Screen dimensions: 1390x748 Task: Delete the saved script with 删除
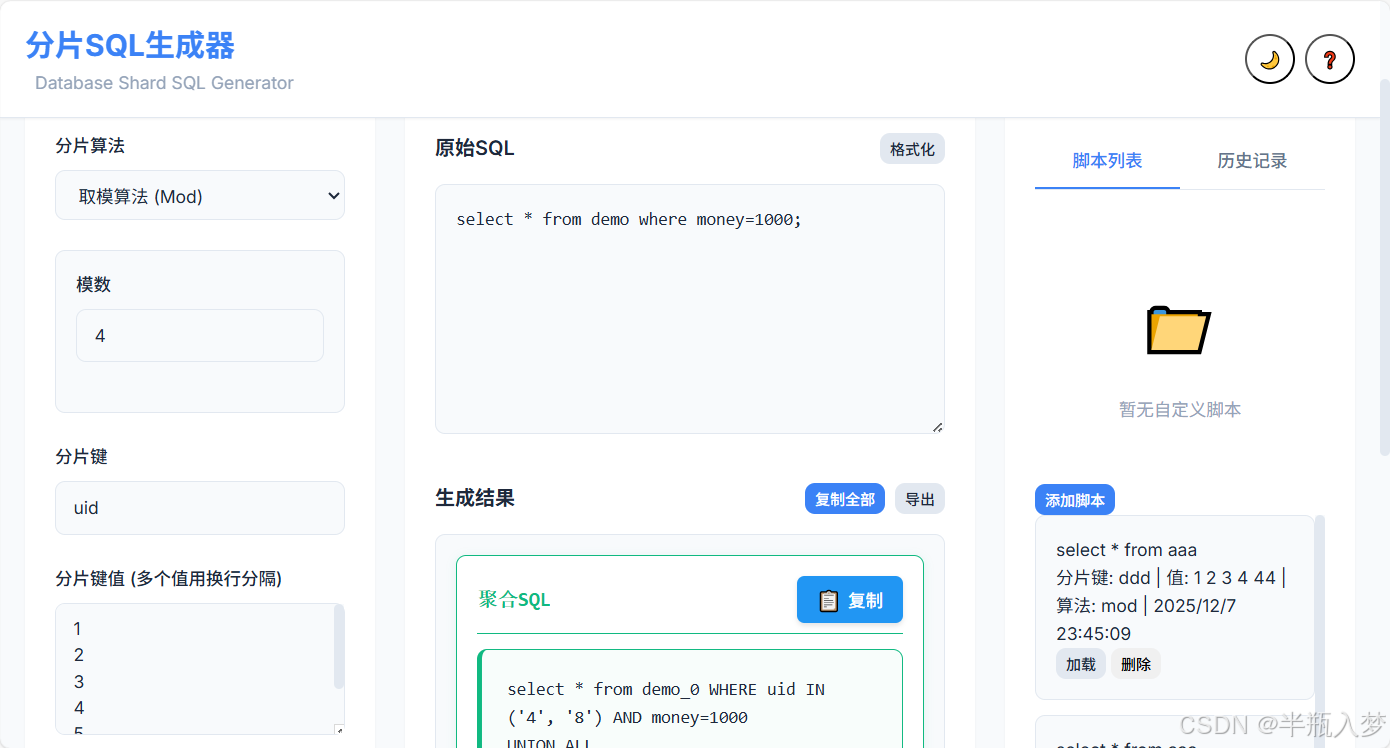1136,663
